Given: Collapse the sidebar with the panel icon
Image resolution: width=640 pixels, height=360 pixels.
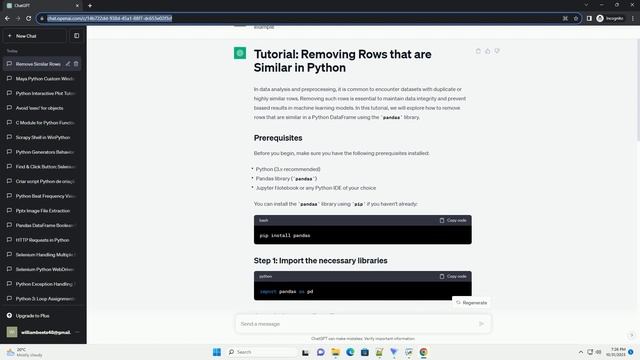Looking at the screenshot, I should tap(77, 36).
